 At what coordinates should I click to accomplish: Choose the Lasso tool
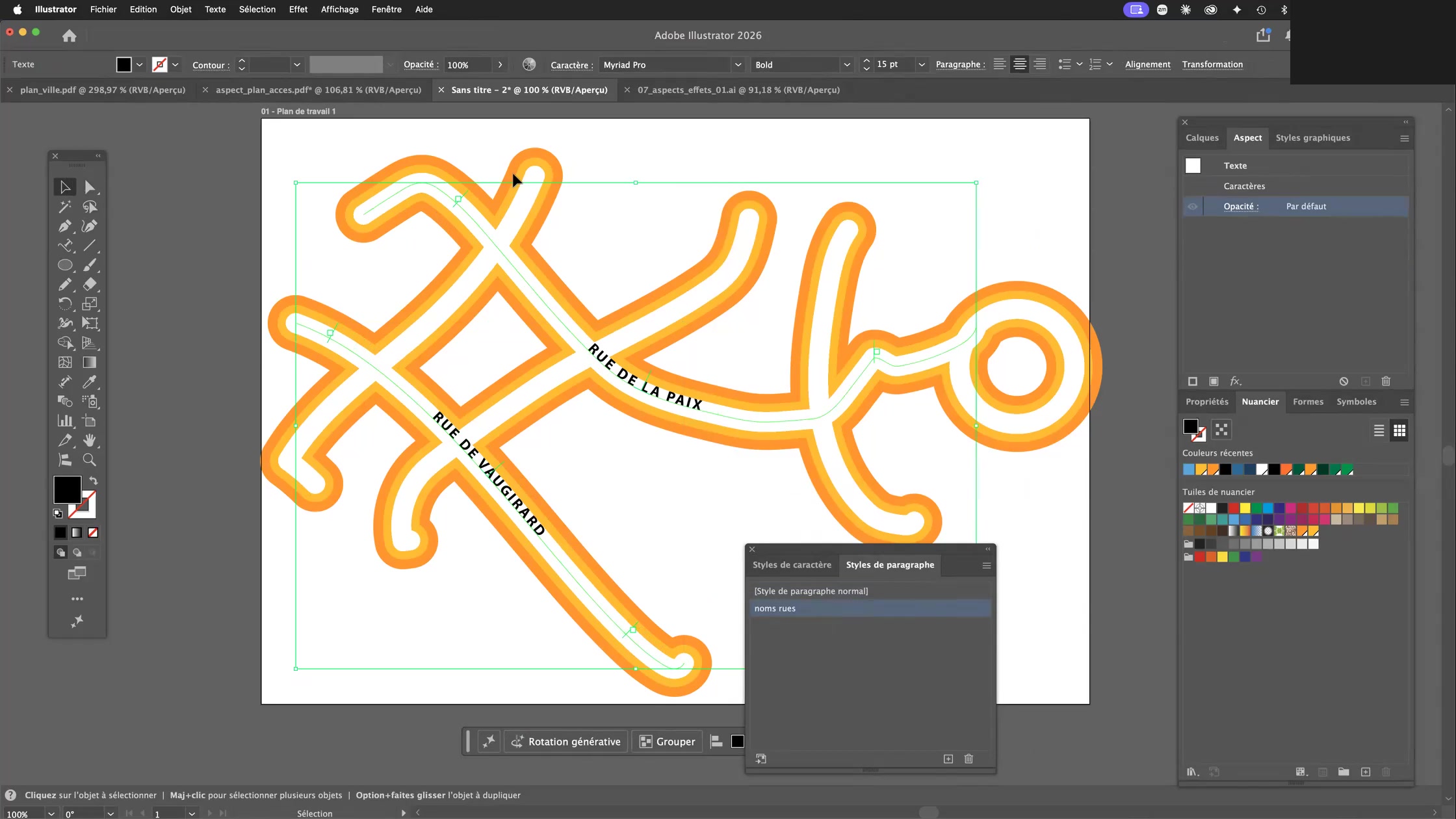(90, 207)
